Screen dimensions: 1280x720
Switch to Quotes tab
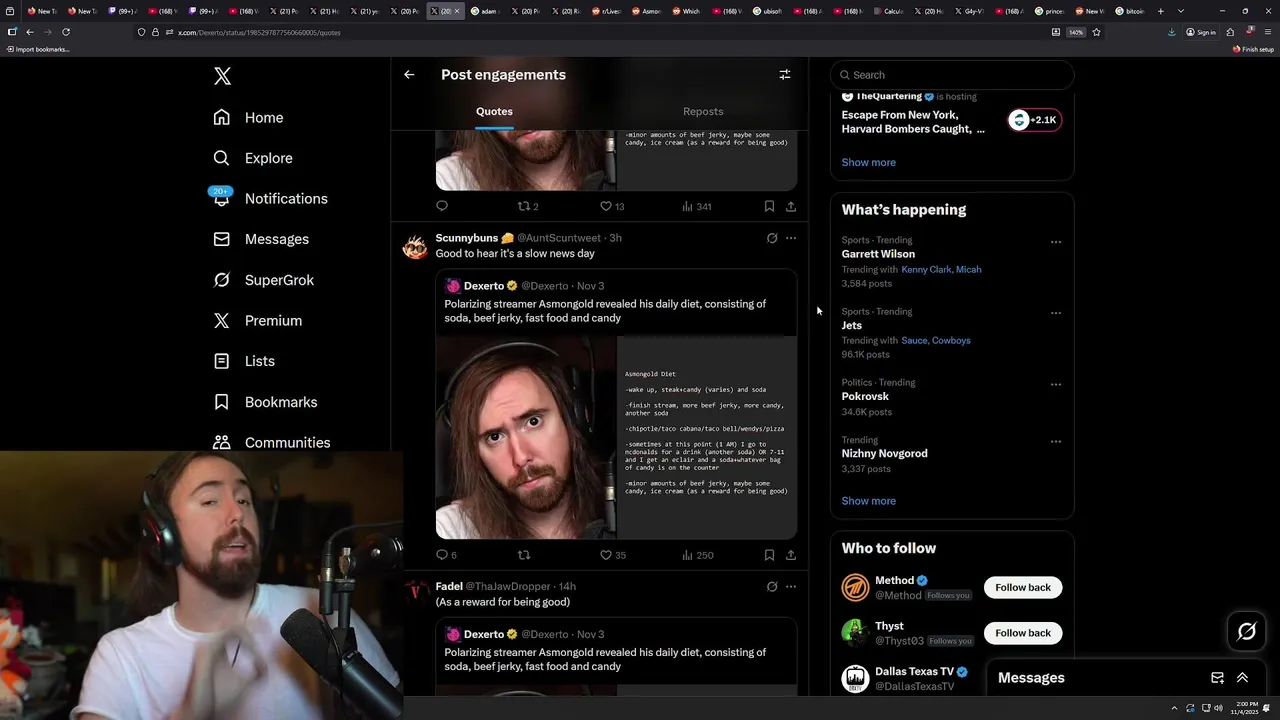tap(494, 112)
